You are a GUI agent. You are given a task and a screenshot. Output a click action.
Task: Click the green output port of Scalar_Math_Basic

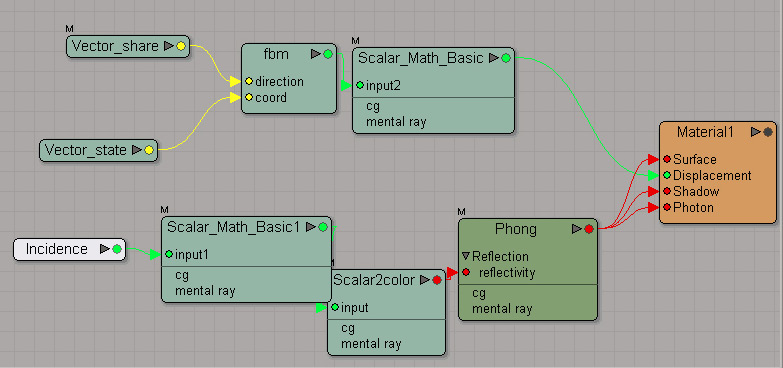(506, 58)
